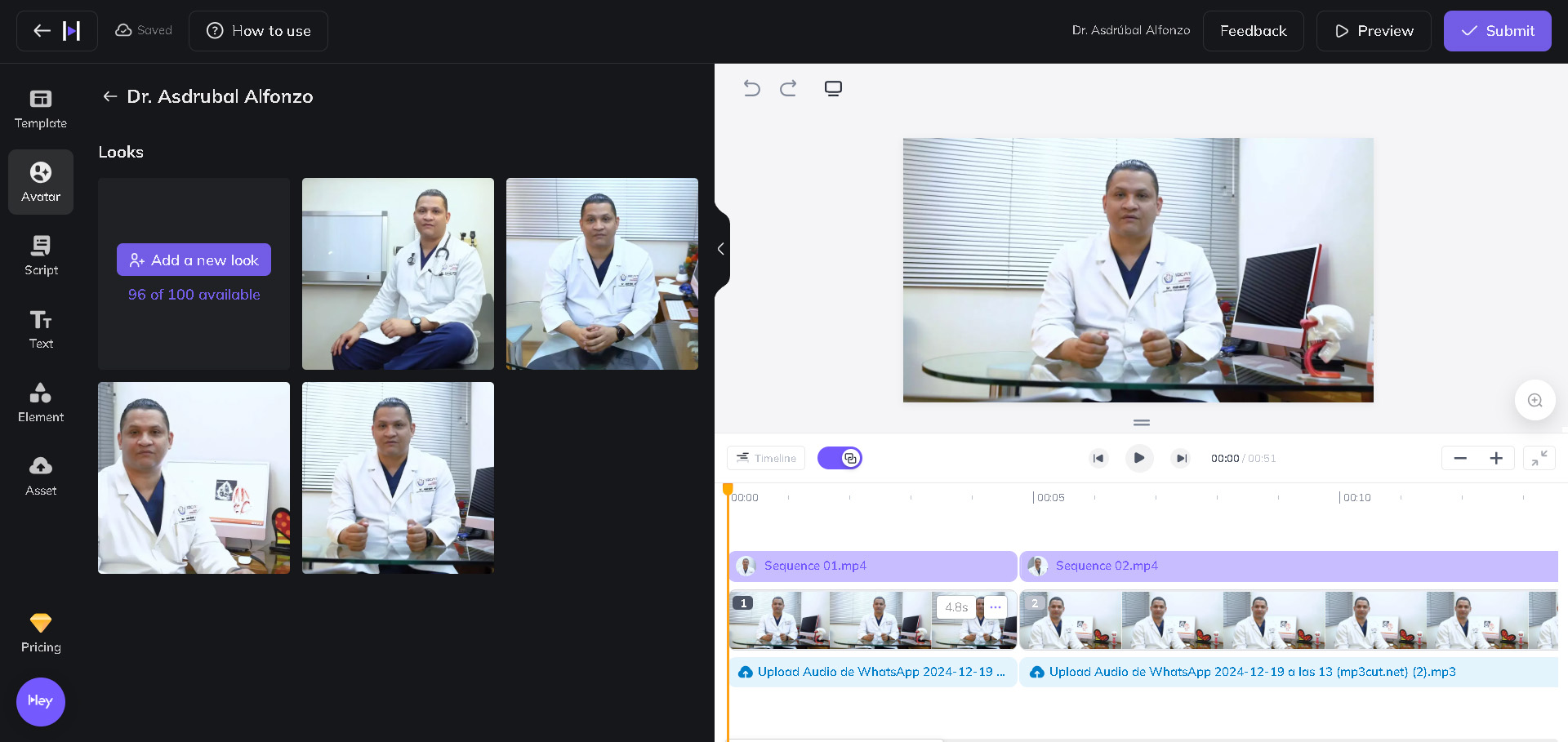Open the Script tab in sidebar
This screenshot has height=742, width=1568.
pyautogui.click(x=41, y=255)
